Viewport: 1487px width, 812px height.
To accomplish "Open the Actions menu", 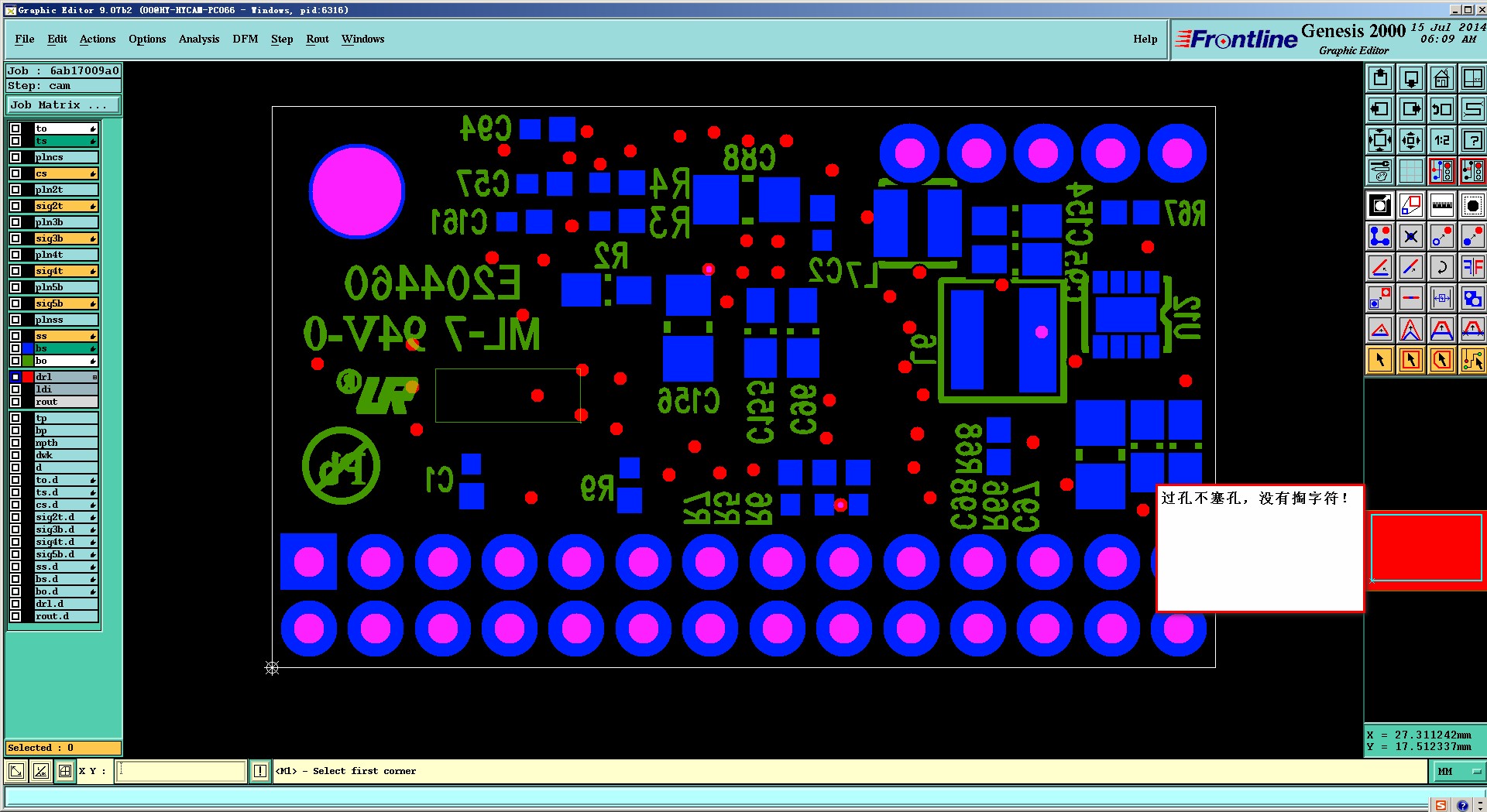I will 98,39.
